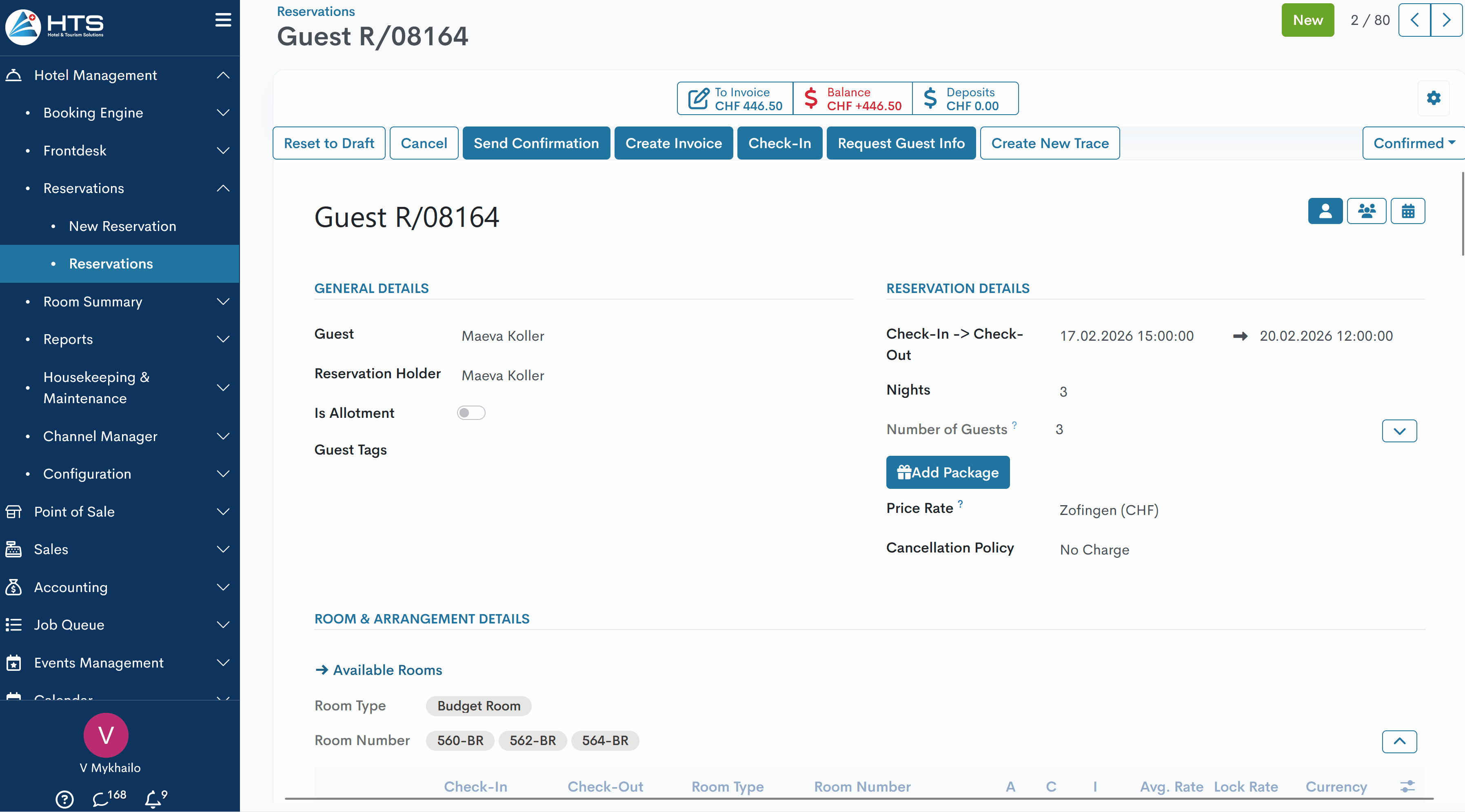
Task: Open the help question mark icon
Action: click(x=65, y=799)
